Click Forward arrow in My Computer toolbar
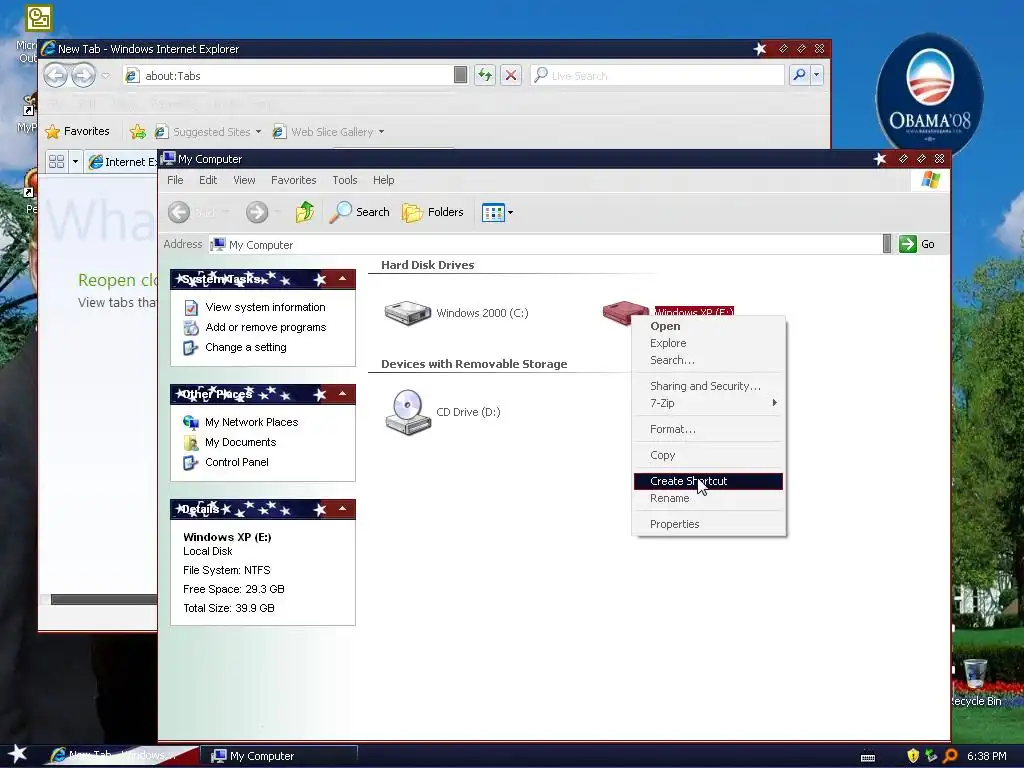Viewport: 1024px width, 768px height. tap(257, 212)
